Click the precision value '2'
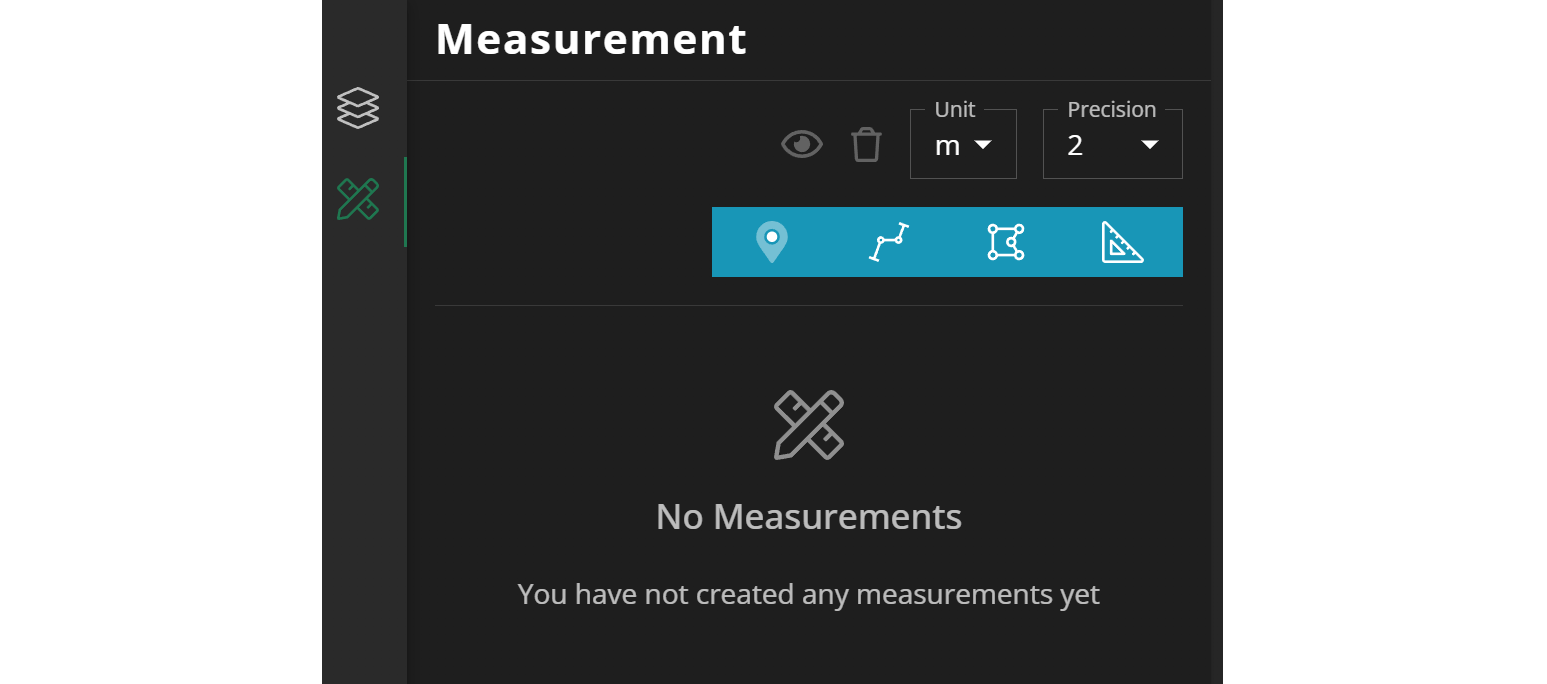1547x684 pixels. point(1075,146)
